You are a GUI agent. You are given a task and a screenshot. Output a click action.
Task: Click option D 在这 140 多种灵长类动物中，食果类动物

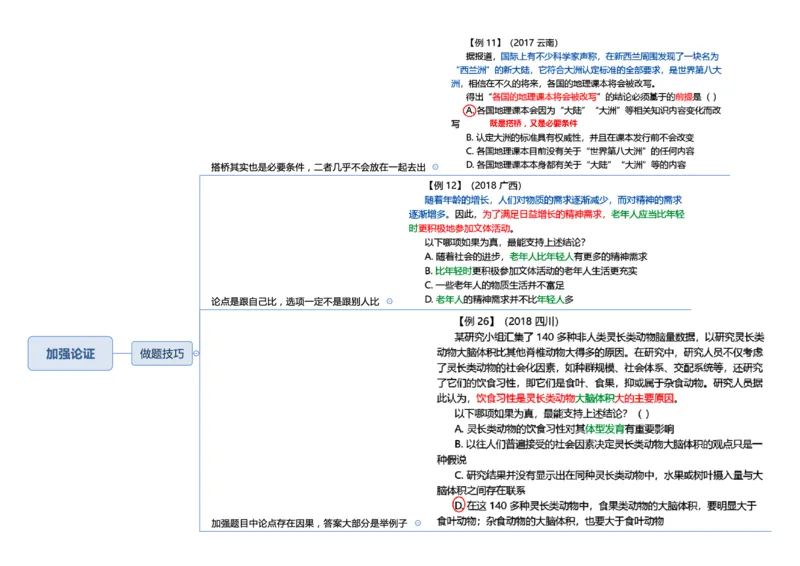click(597, 513)
